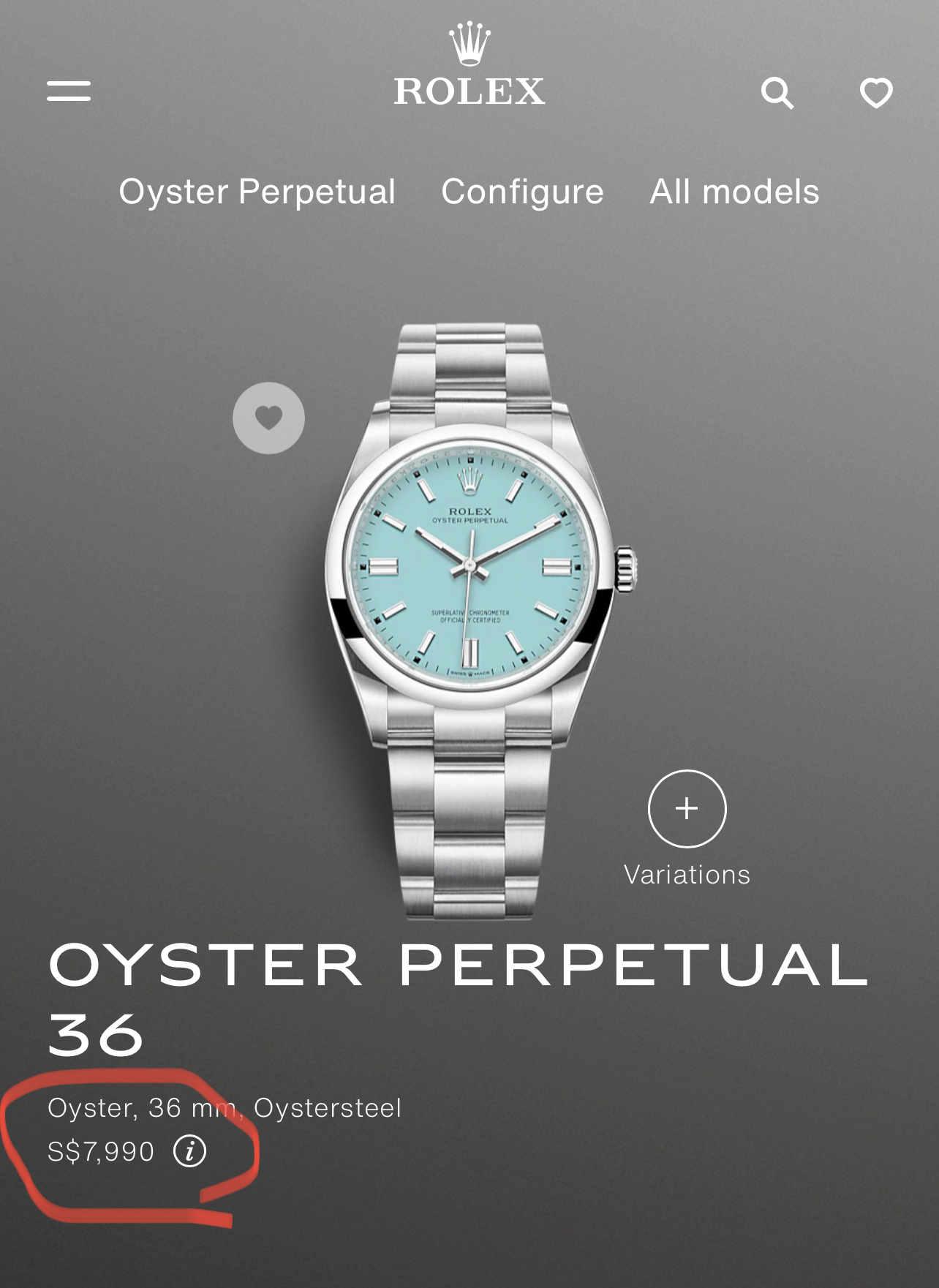
Task: Expand Variations with the plus circle
Action: (x=687, y=808)
